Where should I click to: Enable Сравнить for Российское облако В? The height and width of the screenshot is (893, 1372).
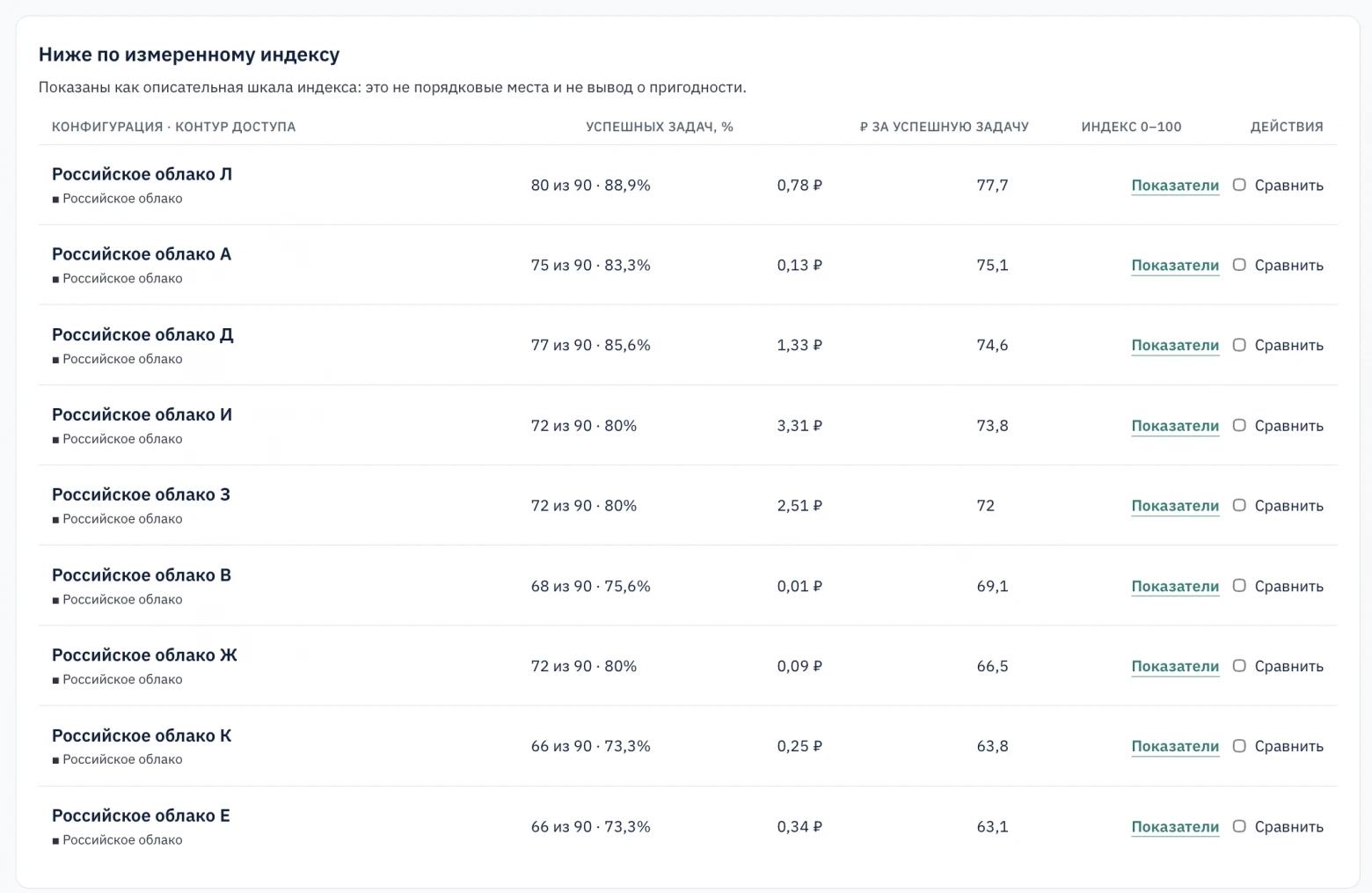pyautogui.click(x=1239, y=586)
